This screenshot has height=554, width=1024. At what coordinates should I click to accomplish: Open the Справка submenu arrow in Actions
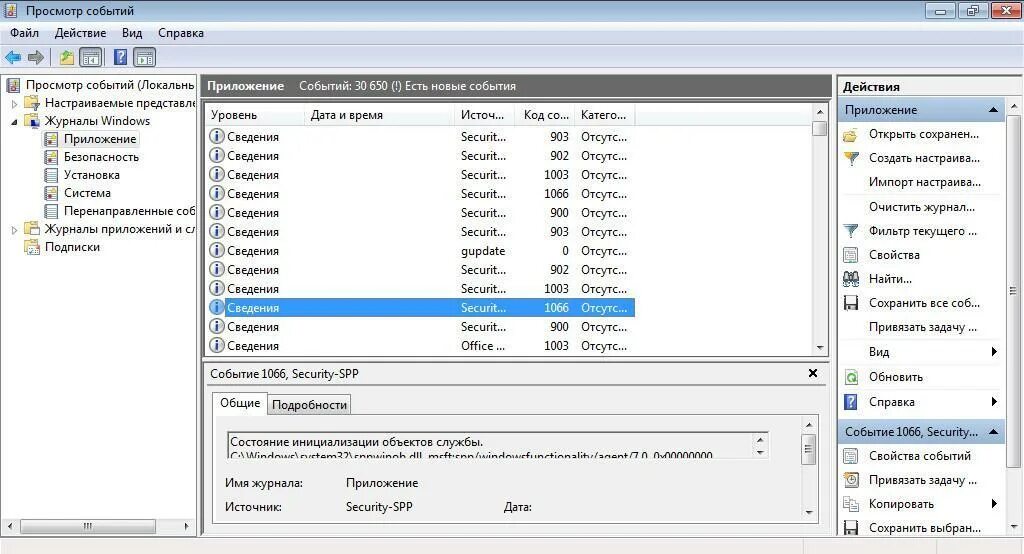(994, 402)
